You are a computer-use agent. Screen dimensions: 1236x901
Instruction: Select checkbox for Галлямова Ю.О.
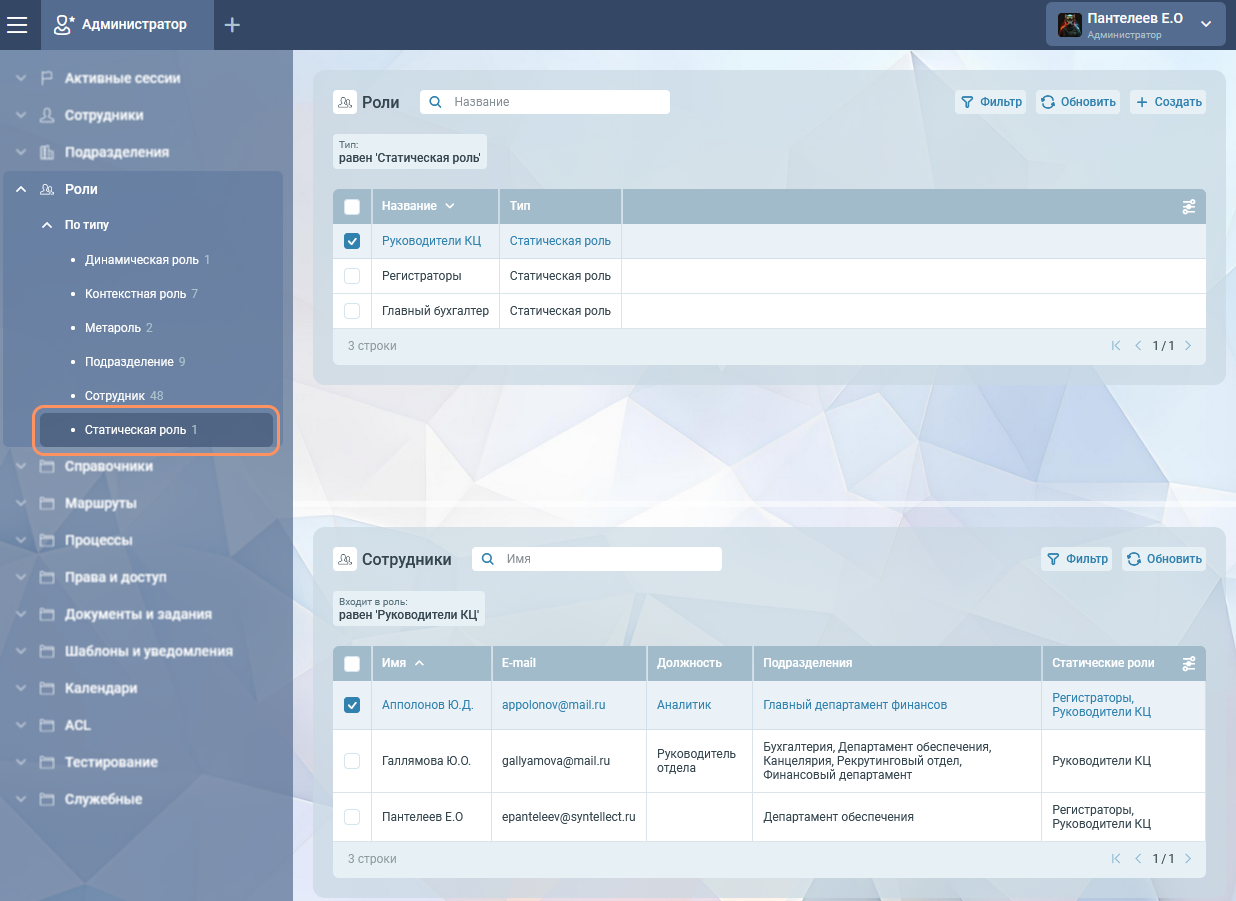pyautogui.click(x=352, y=761)
